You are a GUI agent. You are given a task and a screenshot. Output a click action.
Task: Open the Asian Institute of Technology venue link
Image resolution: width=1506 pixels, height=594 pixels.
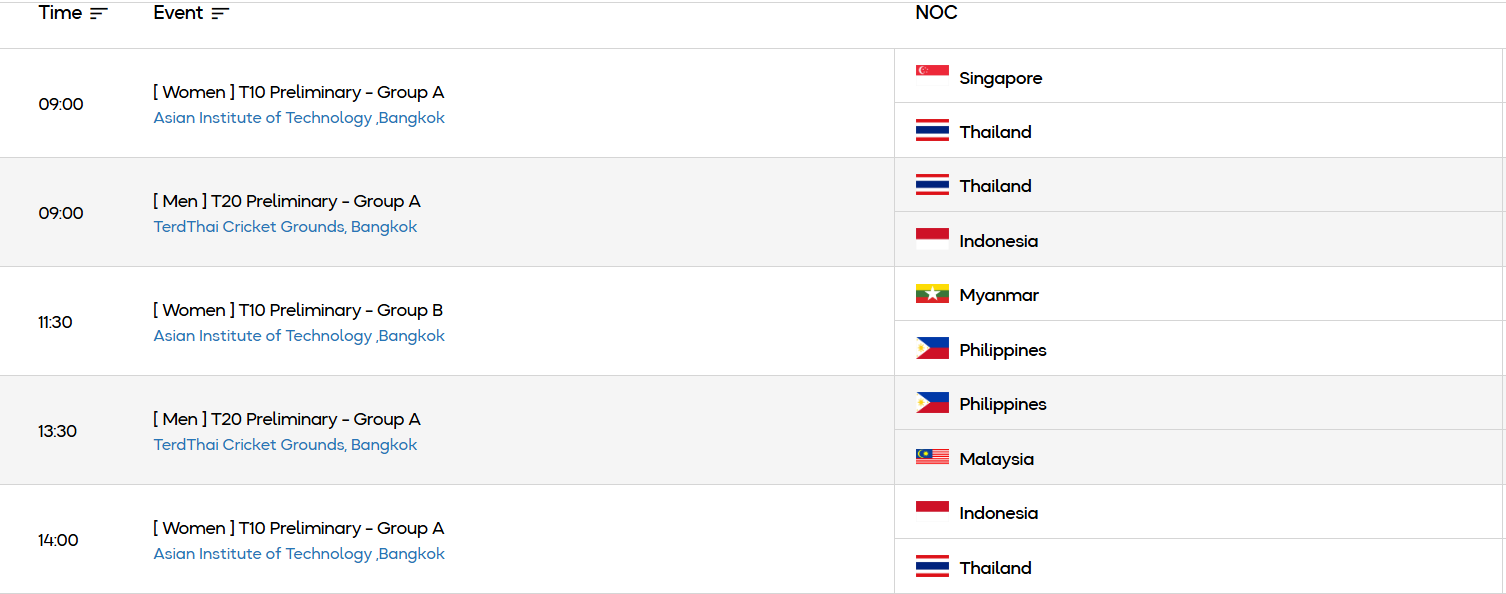[299, 117]
